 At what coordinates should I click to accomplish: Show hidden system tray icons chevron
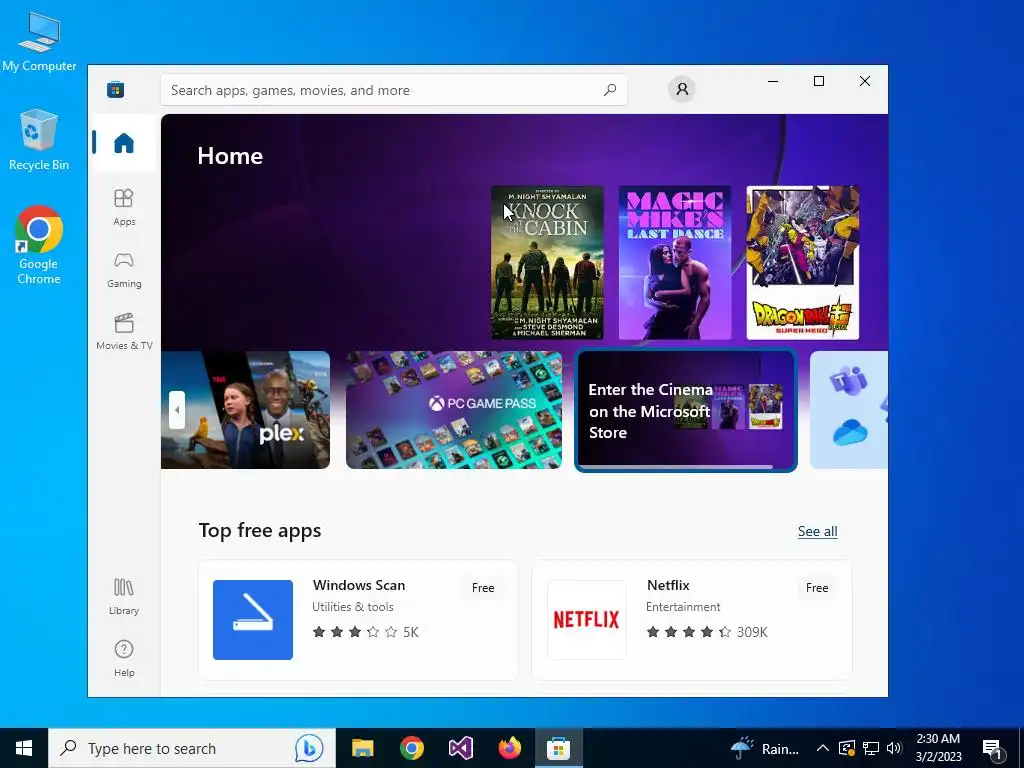[823, 748]
